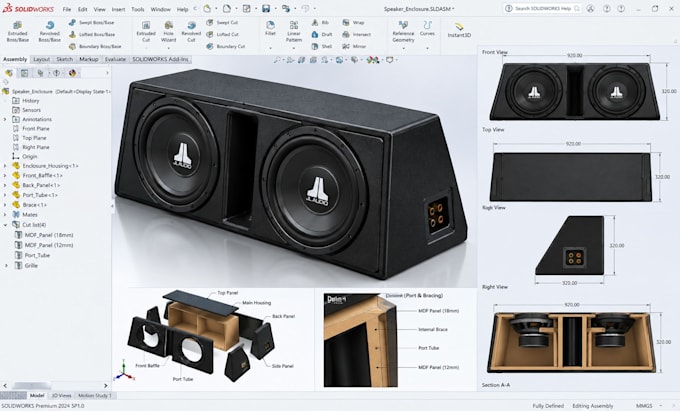Click inside Search SOLIDWORKS Help field
The width and height of the screenshot is (680, 411).
point(543,8)
